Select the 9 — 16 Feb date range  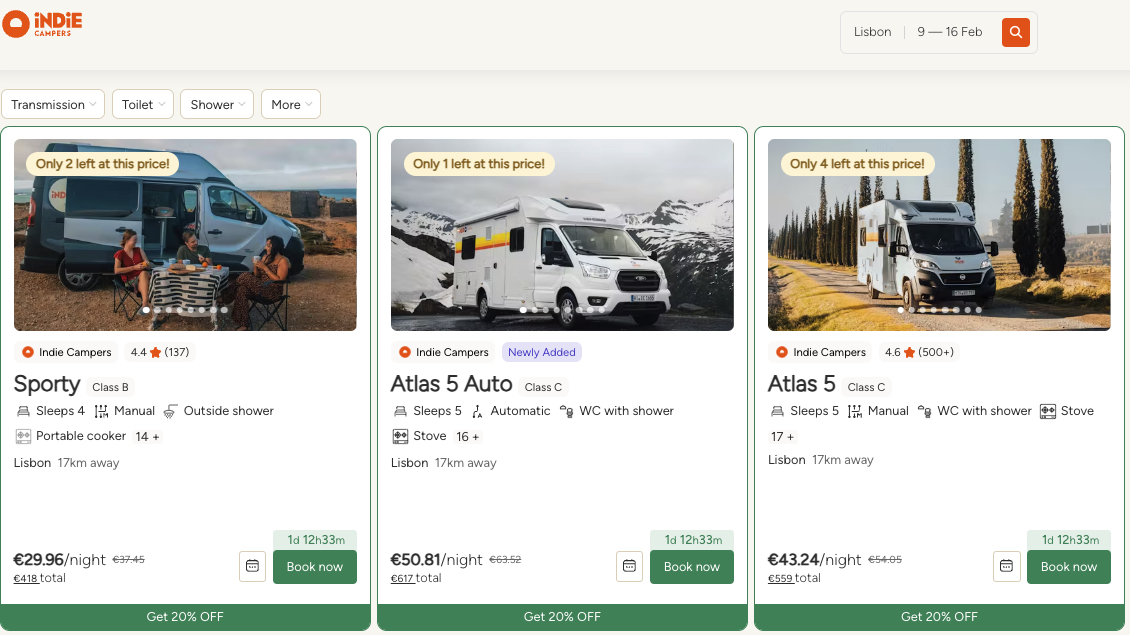[x=949, y=32]
